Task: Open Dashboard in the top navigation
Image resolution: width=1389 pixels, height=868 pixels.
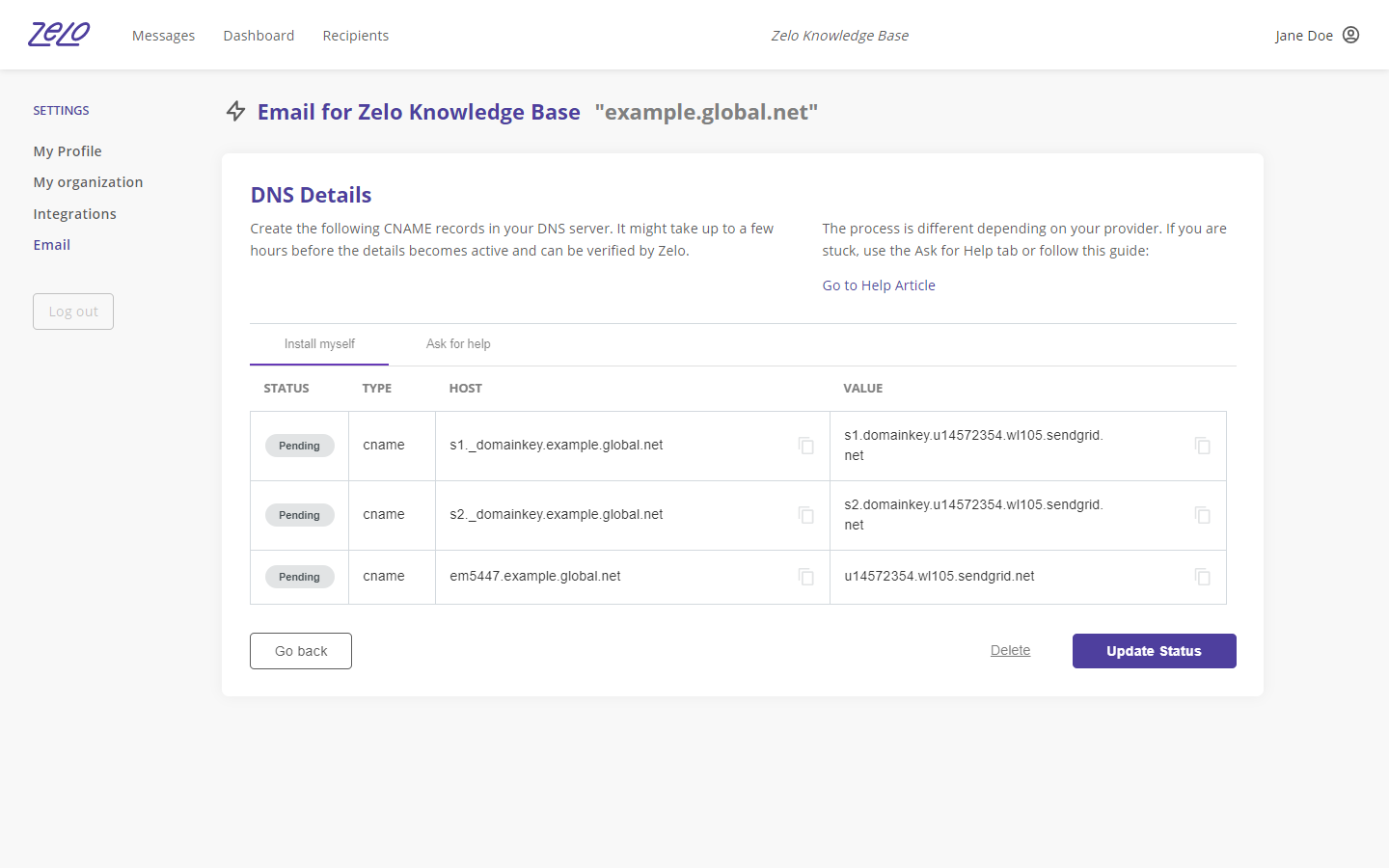Action: coord(259,36)
